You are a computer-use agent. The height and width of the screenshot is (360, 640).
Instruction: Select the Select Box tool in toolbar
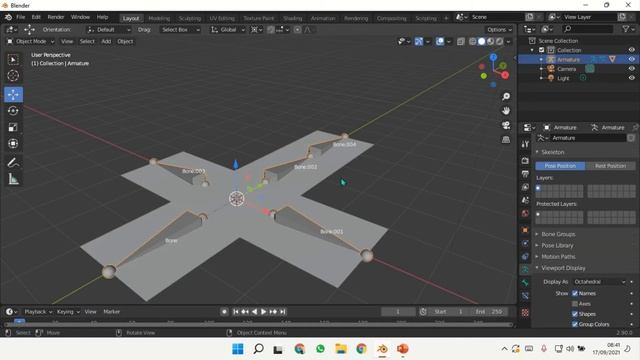13,60
